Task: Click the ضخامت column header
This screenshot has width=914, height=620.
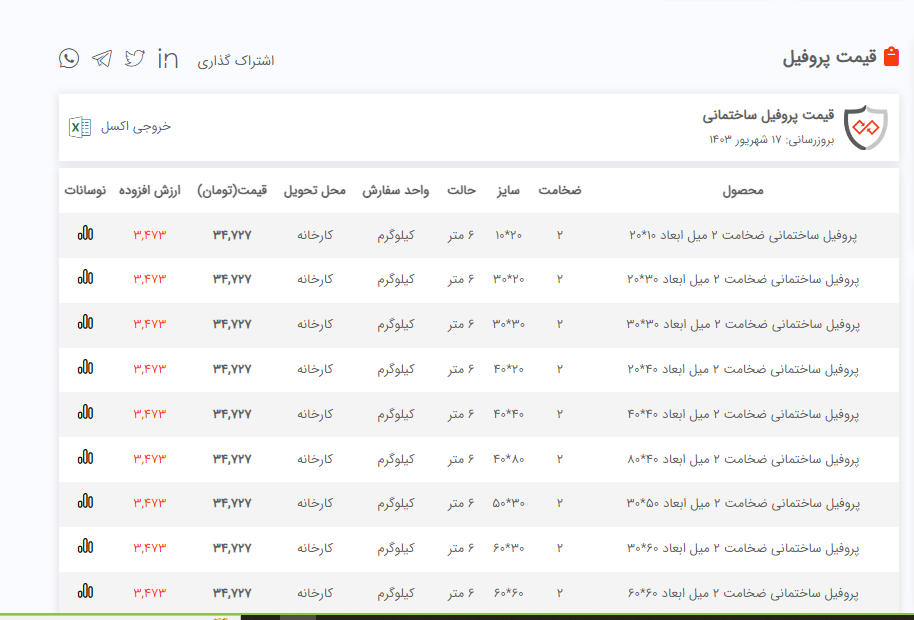Action: coord(560,190)
